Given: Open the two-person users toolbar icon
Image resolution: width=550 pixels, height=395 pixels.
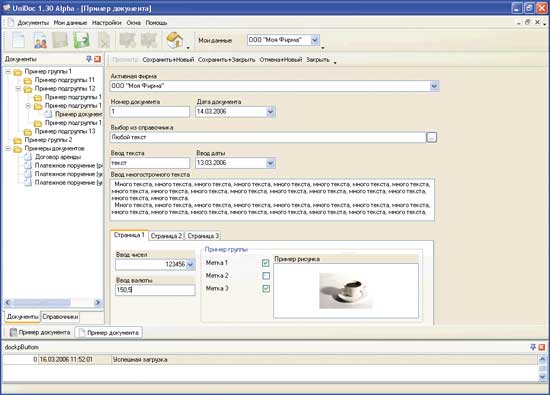Looking at the screenshot, I should click(40, 40).
